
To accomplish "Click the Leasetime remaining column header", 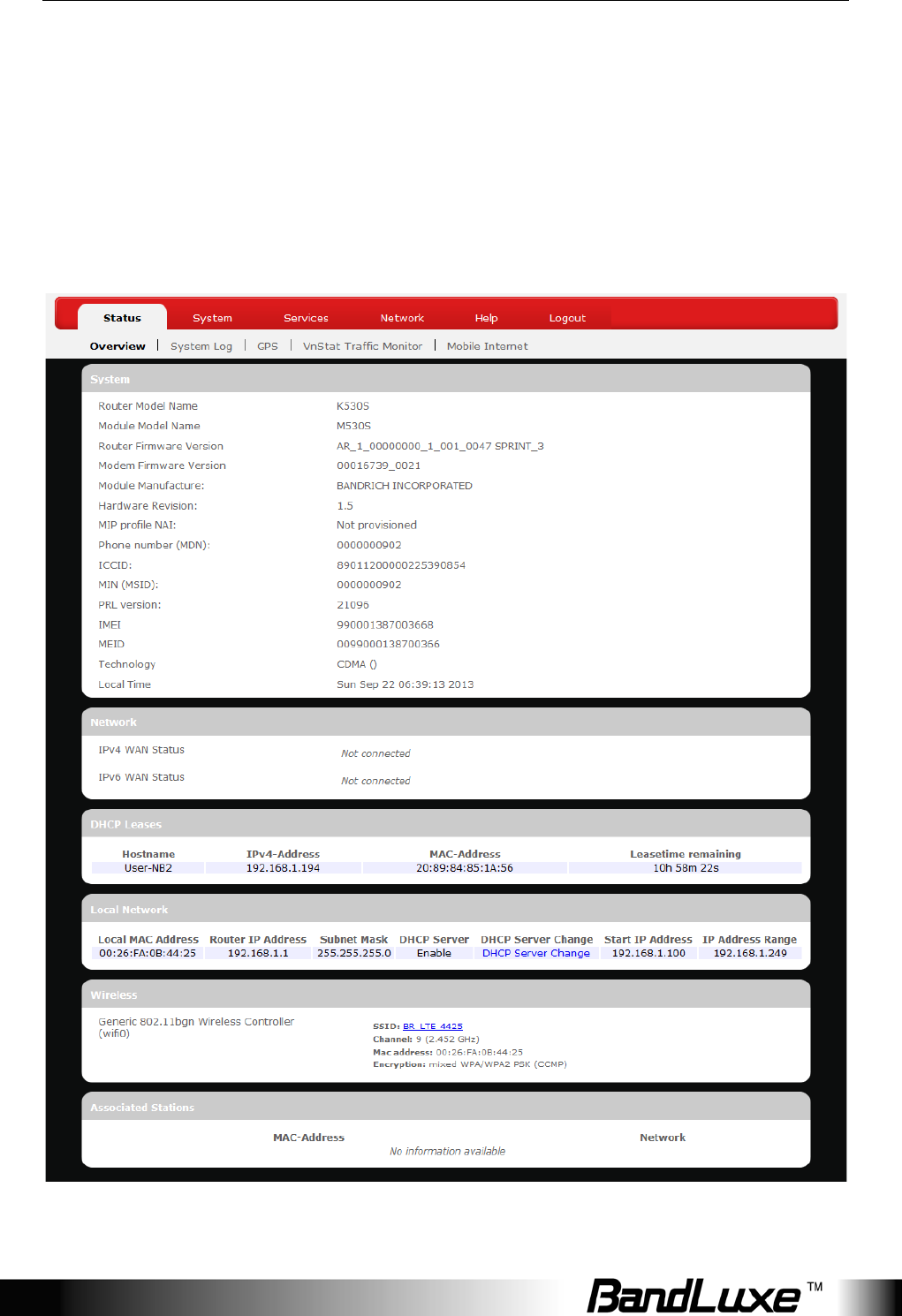I will pos(686,854).
